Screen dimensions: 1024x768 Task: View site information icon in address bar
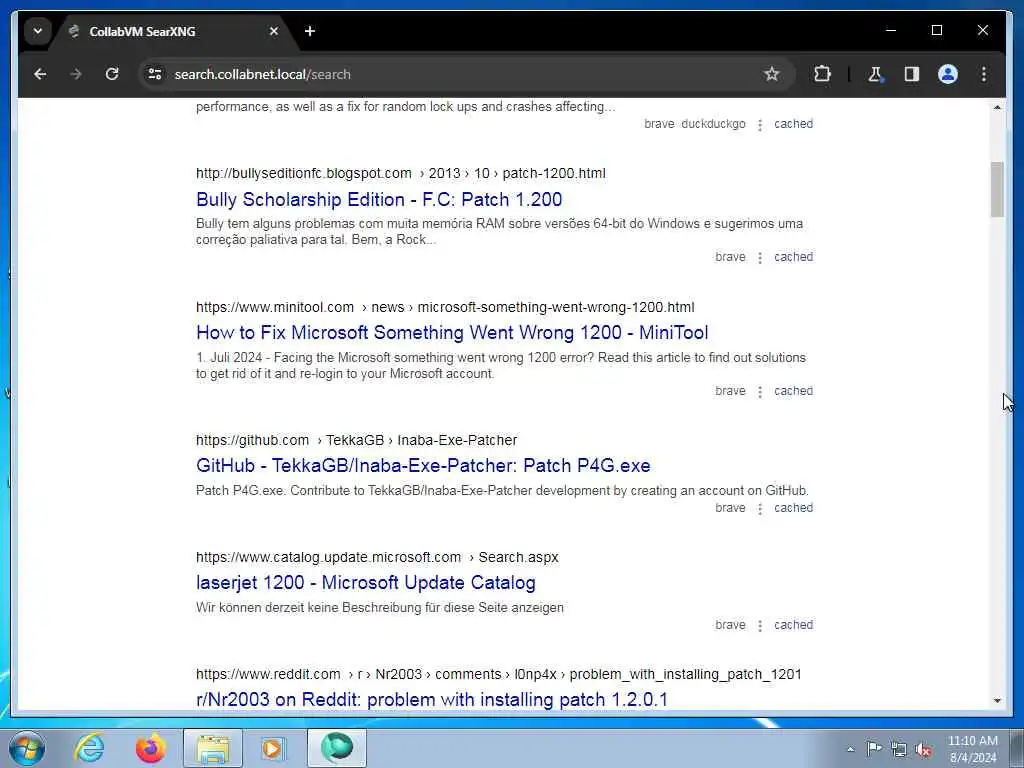click(155, 74)
